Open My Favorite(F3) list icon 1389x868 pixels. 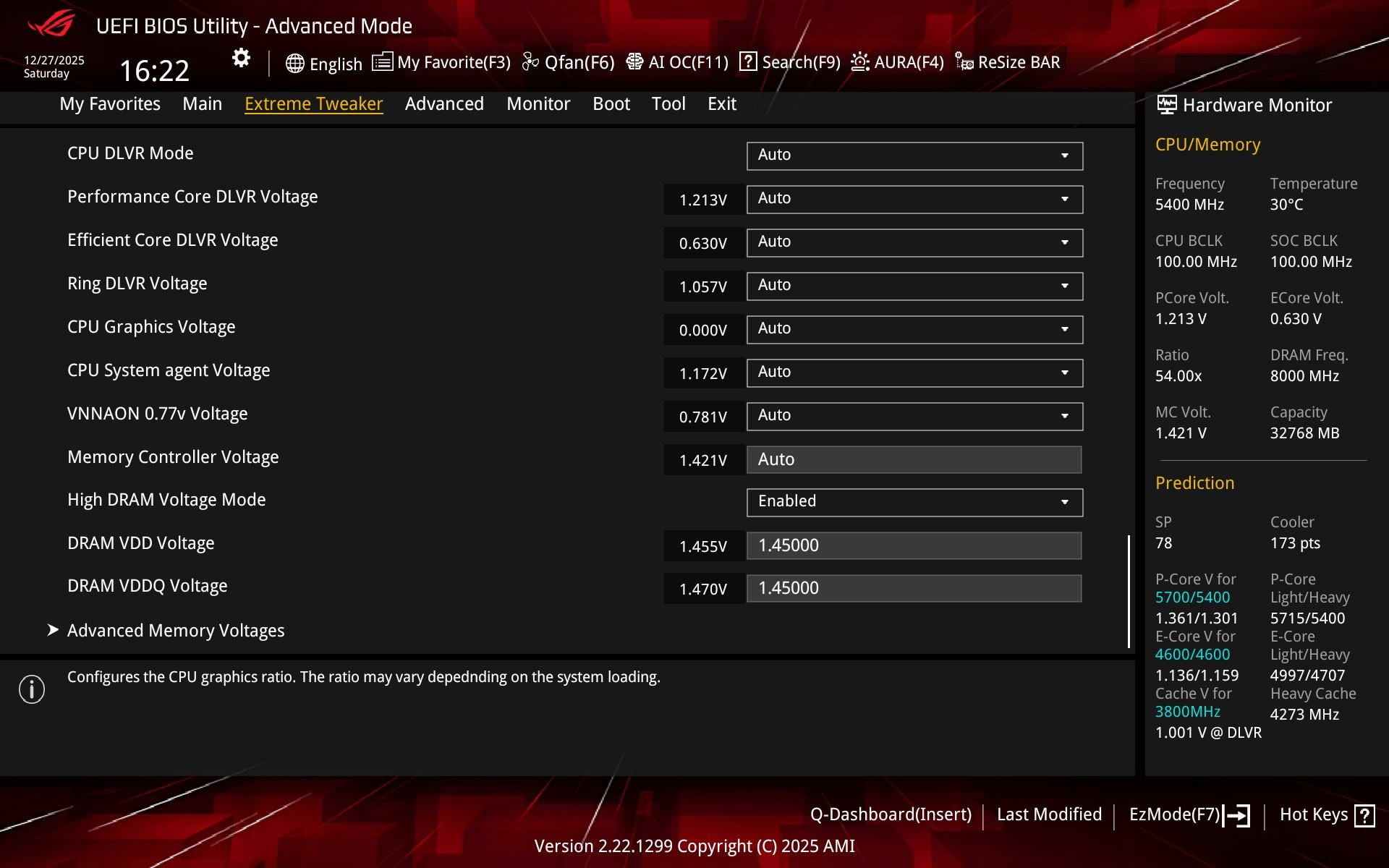pos(382,62)
